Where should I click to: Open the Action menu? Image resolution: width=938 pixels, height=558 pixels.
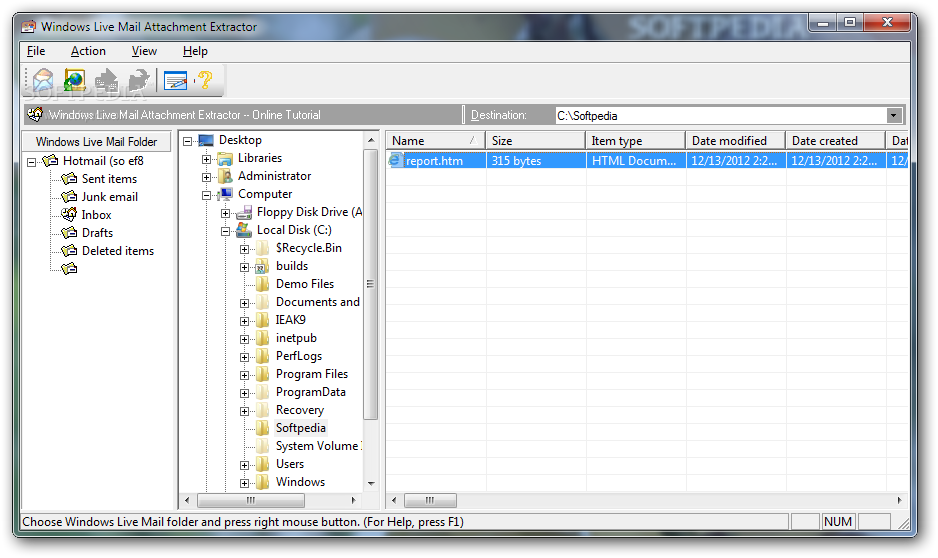pyautogui.click(x=88, y=51)
